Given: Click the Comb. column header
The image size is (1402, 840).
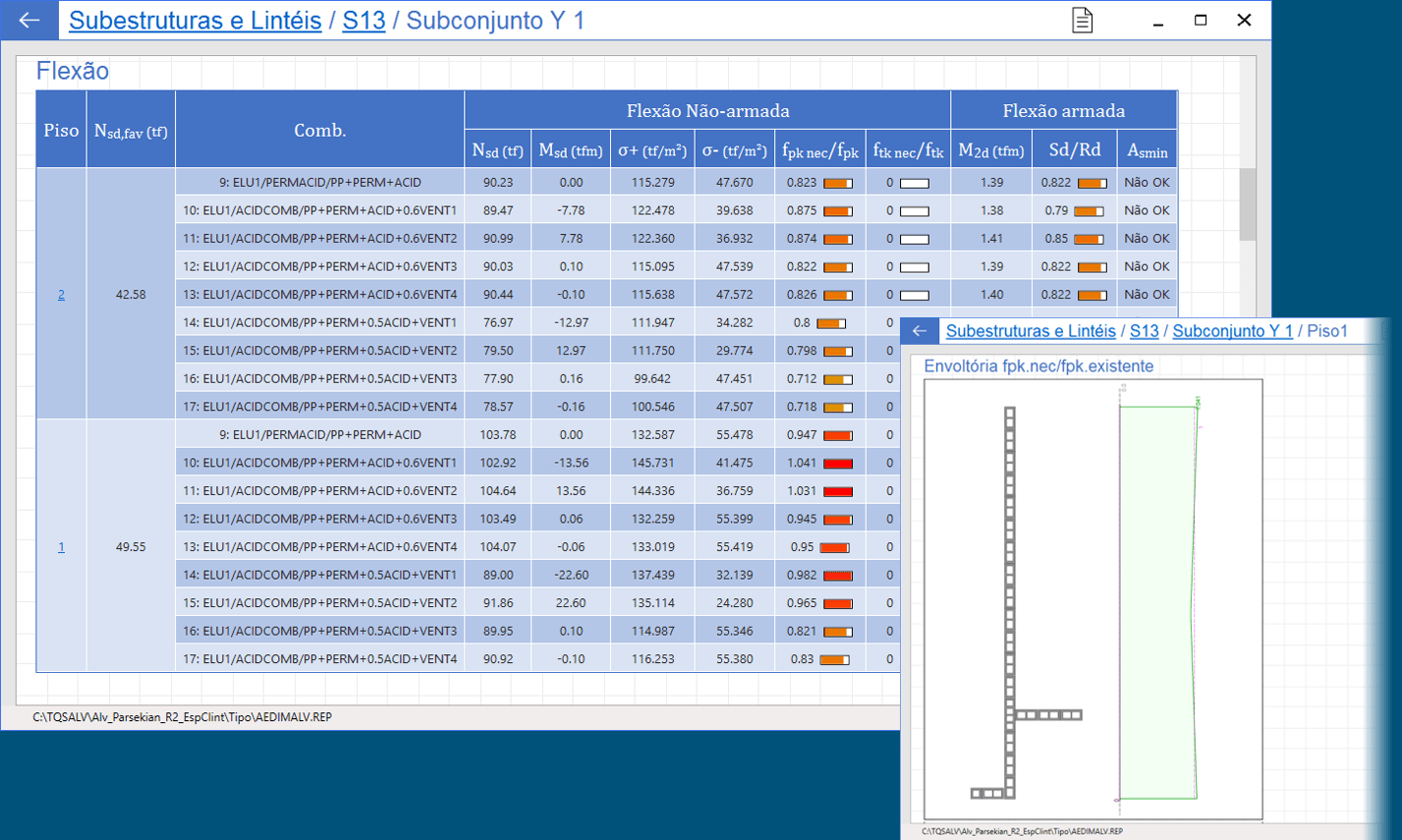Looking at the screenshot, I should [x=319, y=130].
